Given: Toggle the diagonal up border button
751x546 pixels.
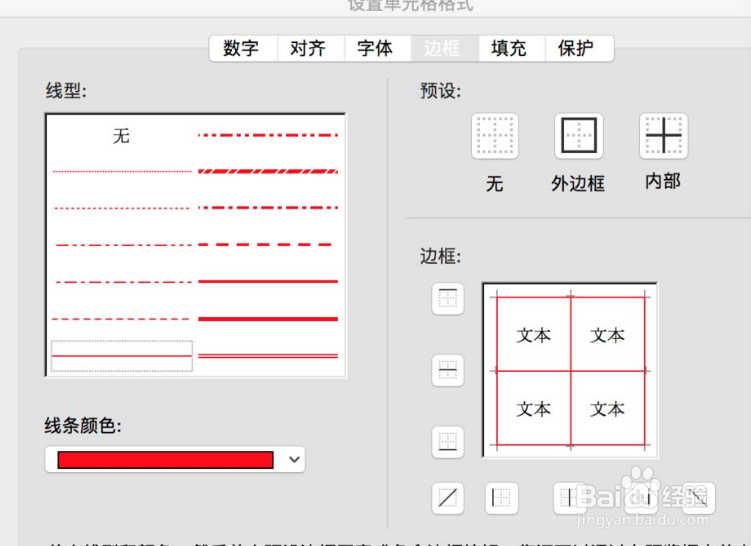Looking at the screenshot, I should pos(448,498).
